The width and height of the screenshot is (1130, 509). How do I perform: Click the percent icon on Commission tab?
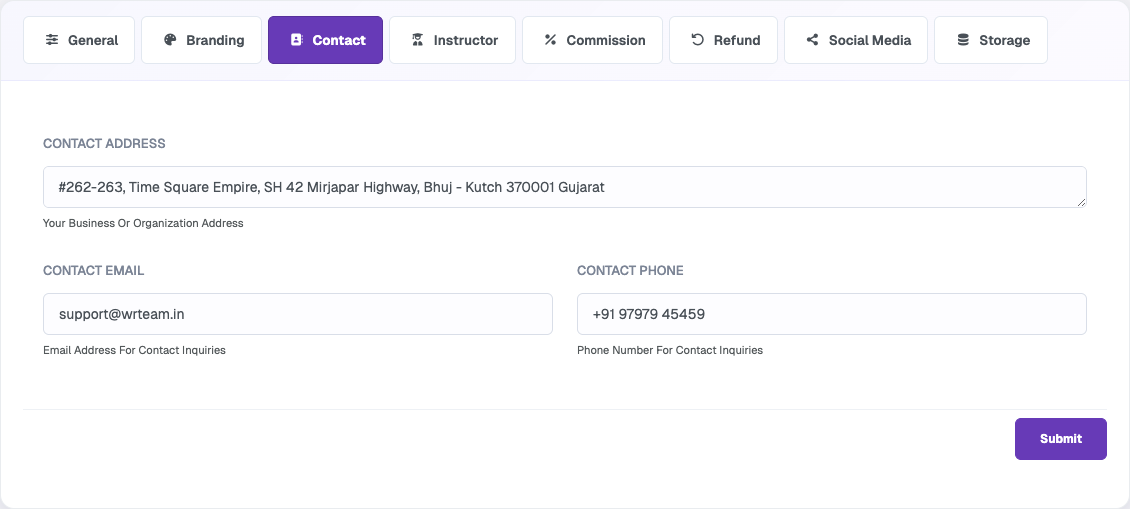[x=550, y=40]
